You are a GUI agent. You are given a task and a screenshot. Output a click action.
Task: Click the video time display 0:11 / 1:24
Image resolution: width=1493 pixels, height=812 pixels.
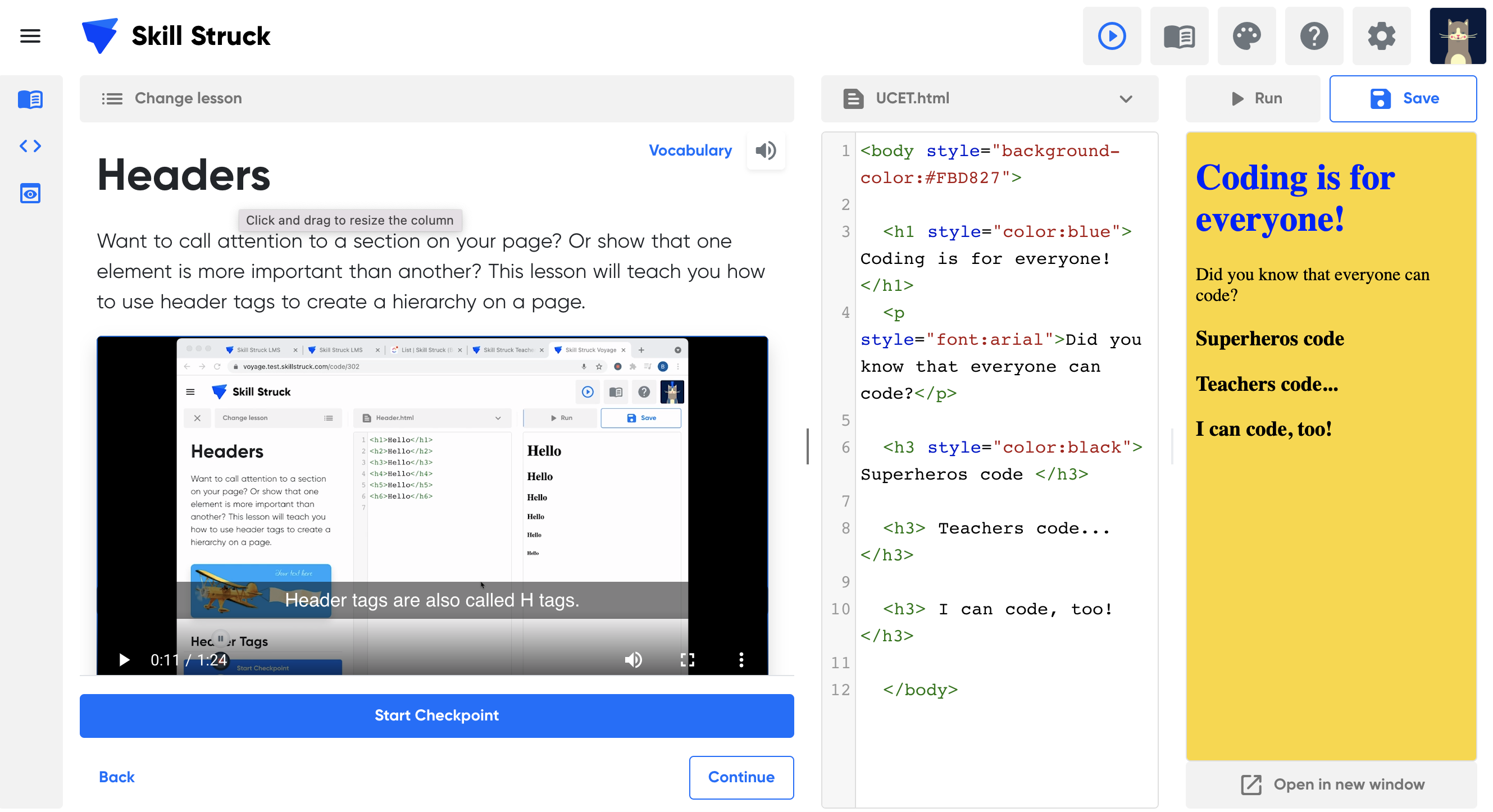pyautogui.click(x=188, y=660)
